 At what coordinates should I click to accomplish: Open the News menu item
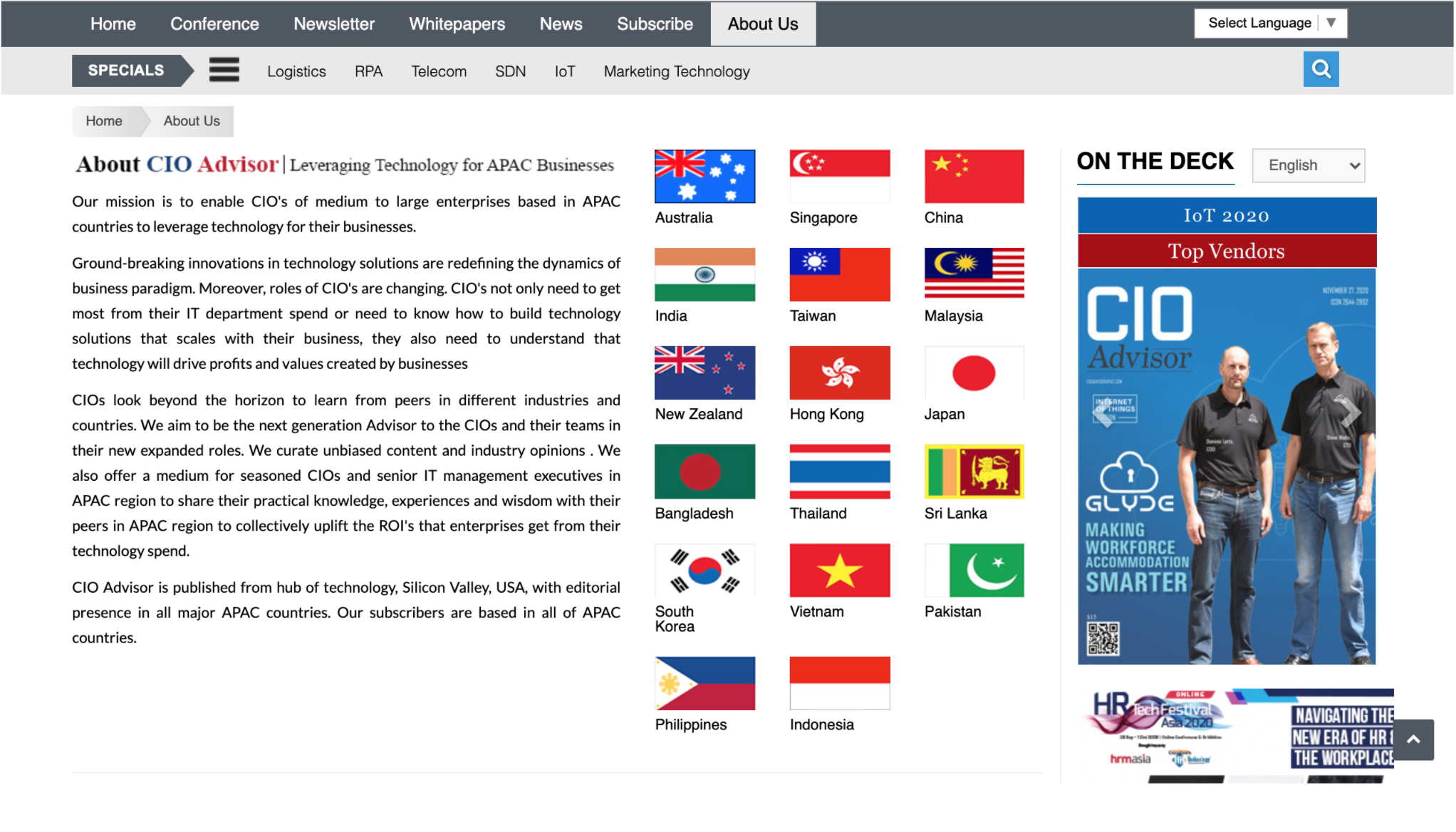tap(561, 24)
